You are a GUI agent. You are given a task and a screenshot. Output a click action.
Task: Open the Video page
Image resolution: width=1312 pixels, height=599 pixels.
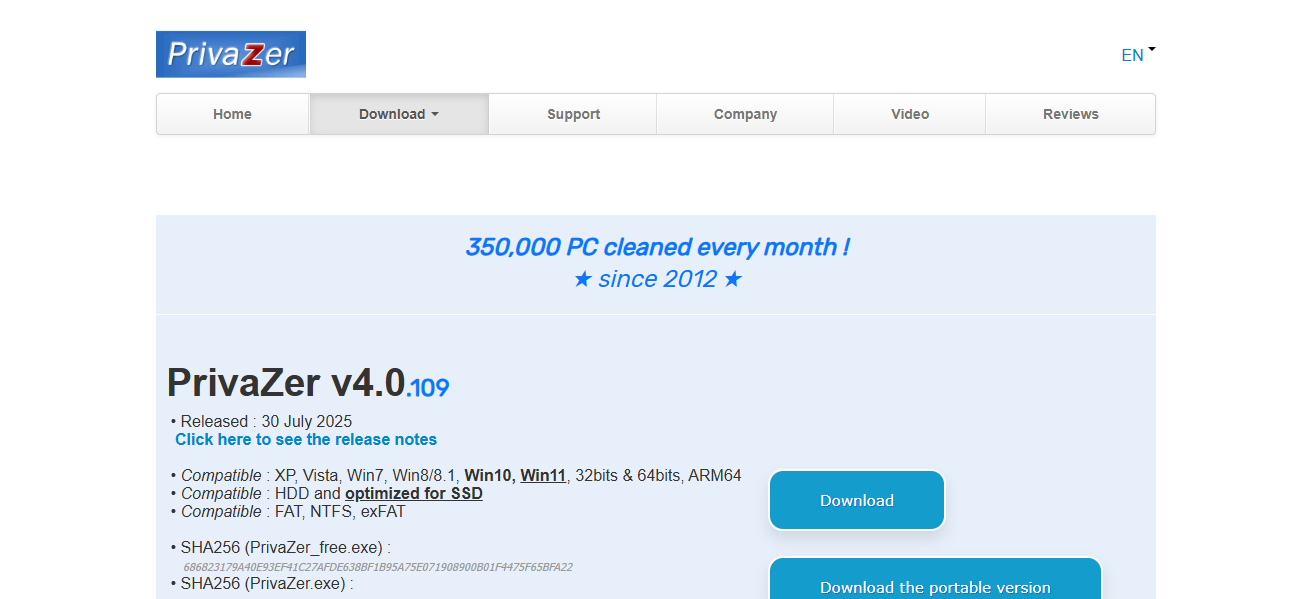pos(910,114)
